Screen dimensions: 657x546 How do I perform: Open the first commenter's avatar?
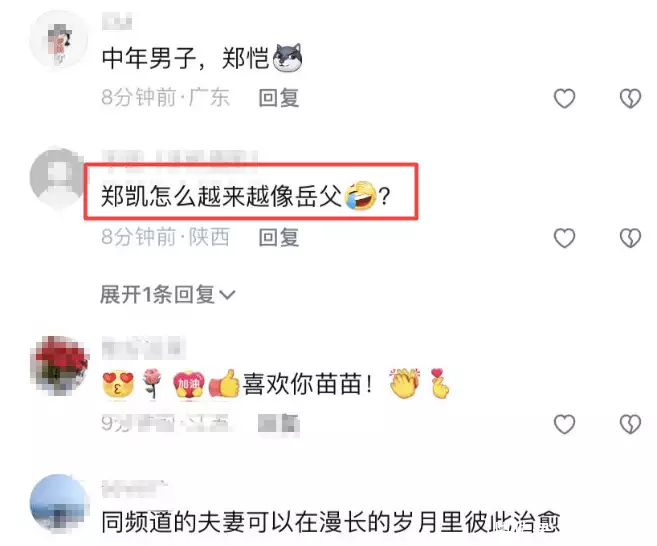pos(59,40)
